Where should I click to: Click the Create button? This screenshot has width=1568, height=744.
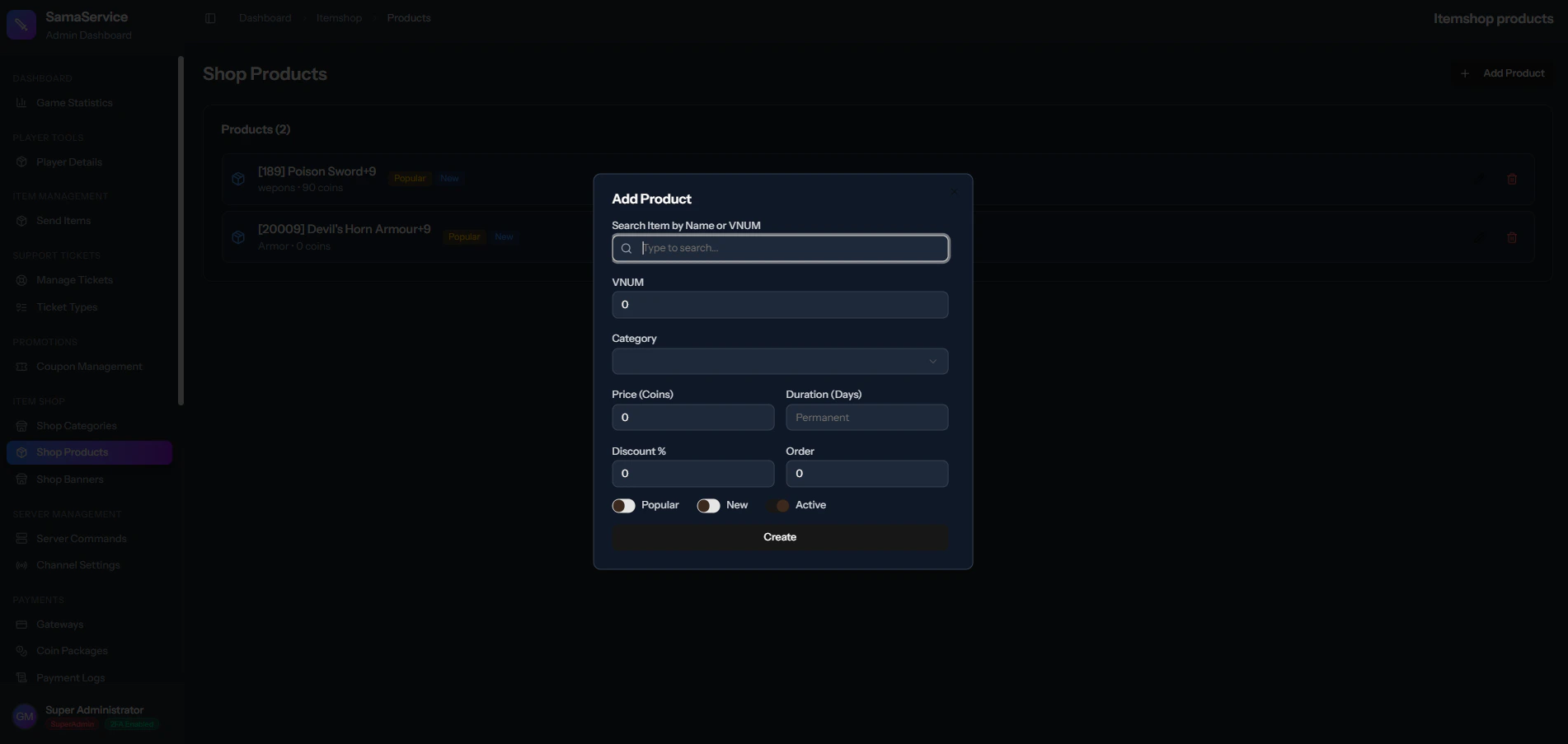(x=780, y=537)
